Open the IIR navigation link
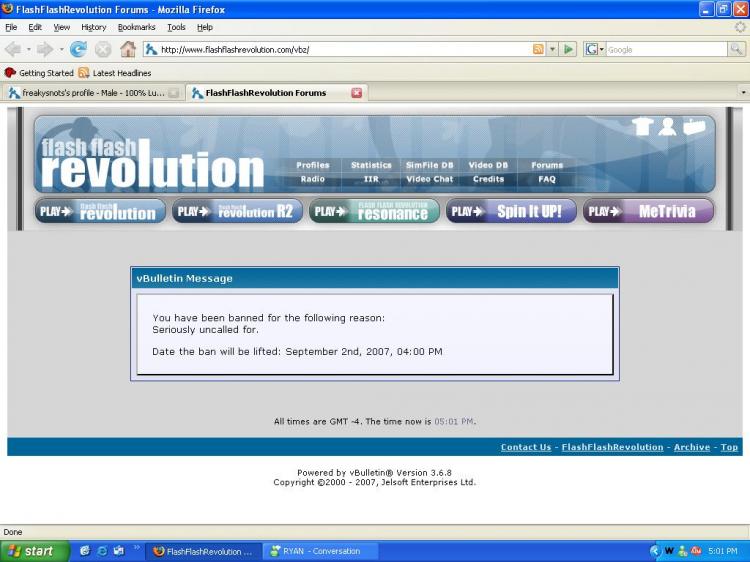The width and height of the screenshot is (750, 562). 371,179
